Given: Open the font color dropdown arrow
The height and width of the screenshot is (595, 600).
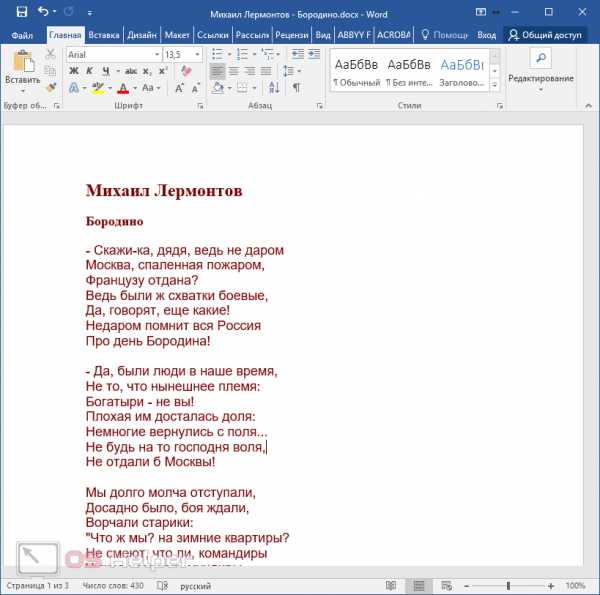Looking at the screenshot, I should point(135,88).
